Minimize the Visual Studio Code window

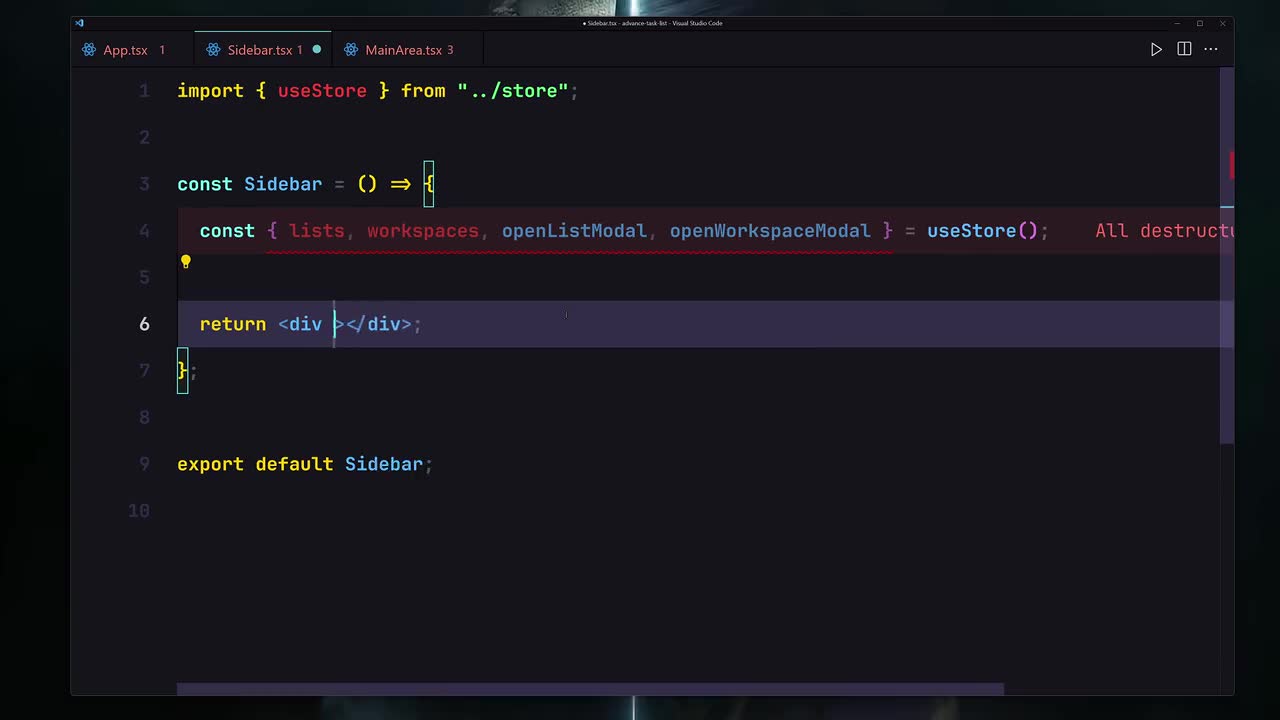(x=1177, y=23)
